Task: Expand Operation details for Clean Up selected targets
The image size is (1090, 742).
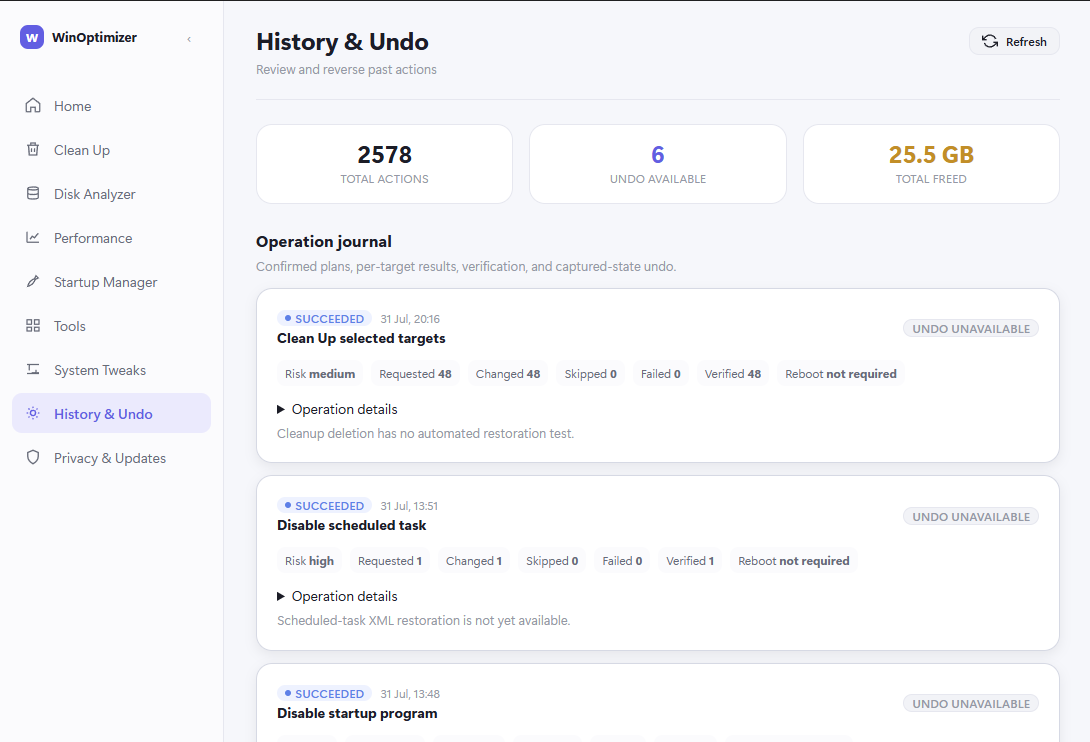Action: 337,409
